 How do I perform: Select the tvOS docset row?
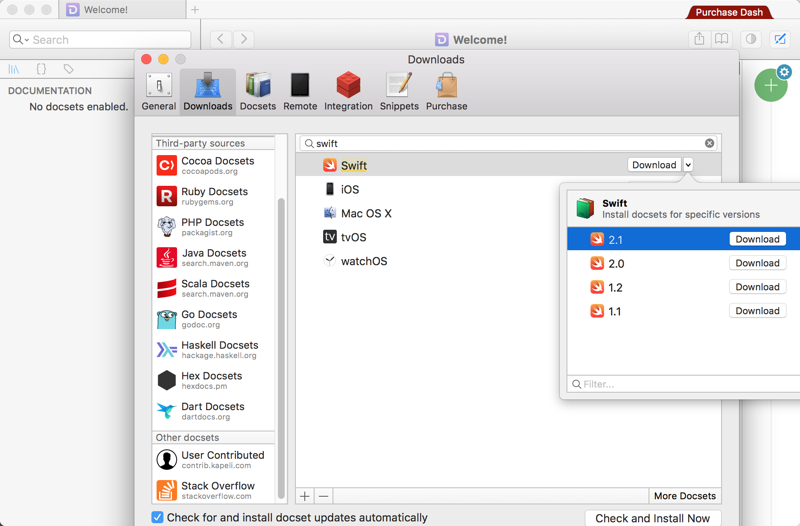tap(428, 237)
